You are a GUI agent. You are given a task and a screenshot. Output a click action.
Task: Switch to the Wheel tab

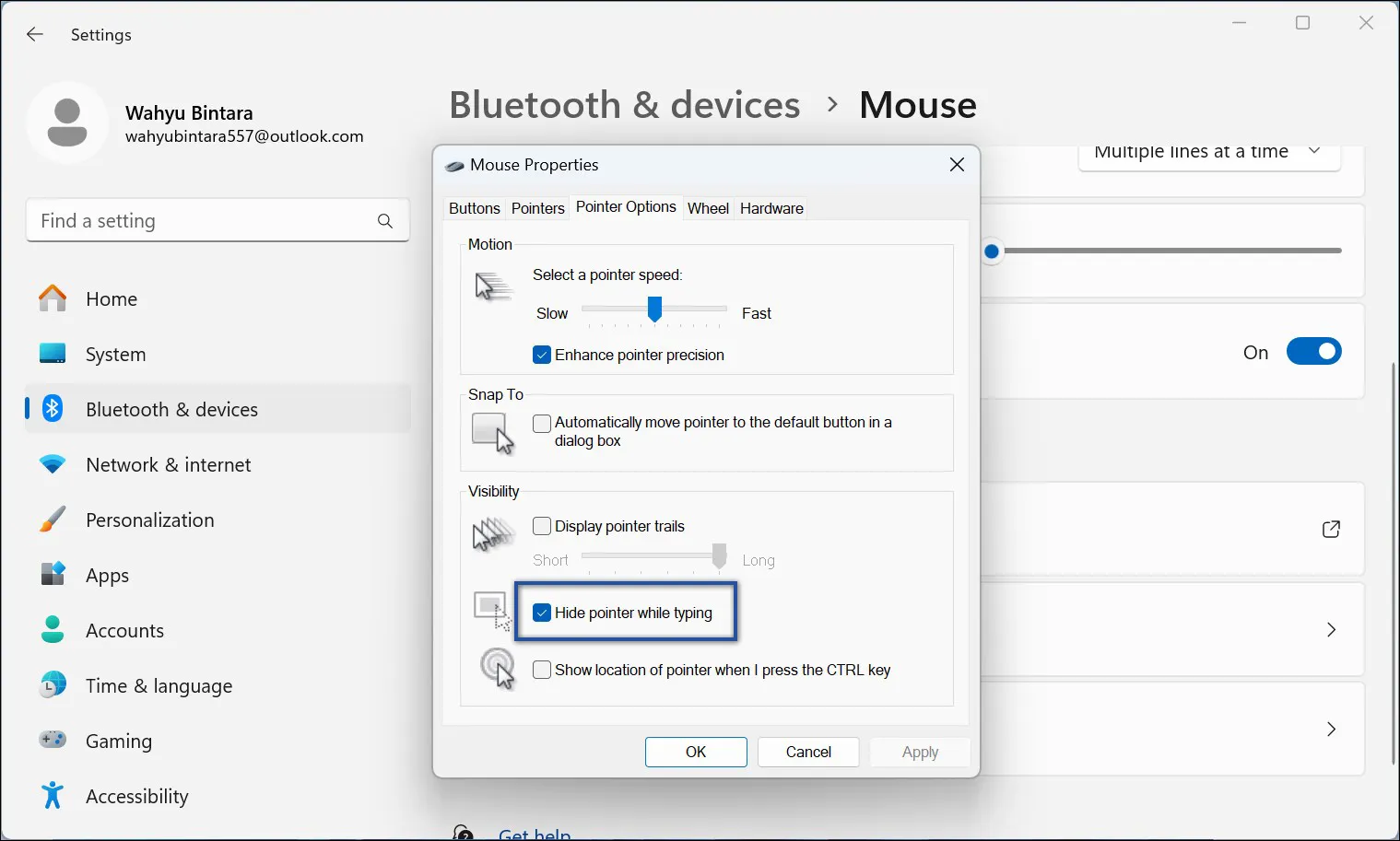click(x=707, y=208)
